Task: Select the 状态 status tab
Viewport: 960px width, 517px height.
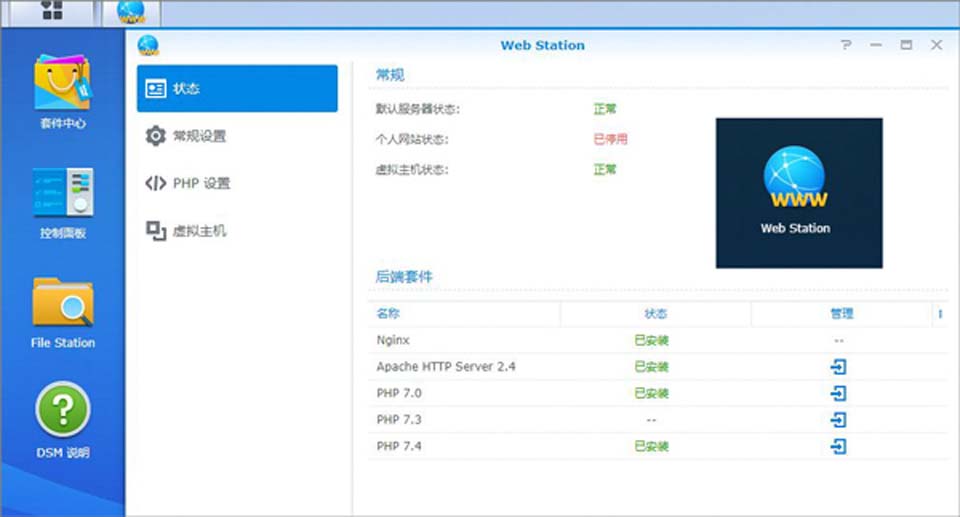Action: click(238, 89)
